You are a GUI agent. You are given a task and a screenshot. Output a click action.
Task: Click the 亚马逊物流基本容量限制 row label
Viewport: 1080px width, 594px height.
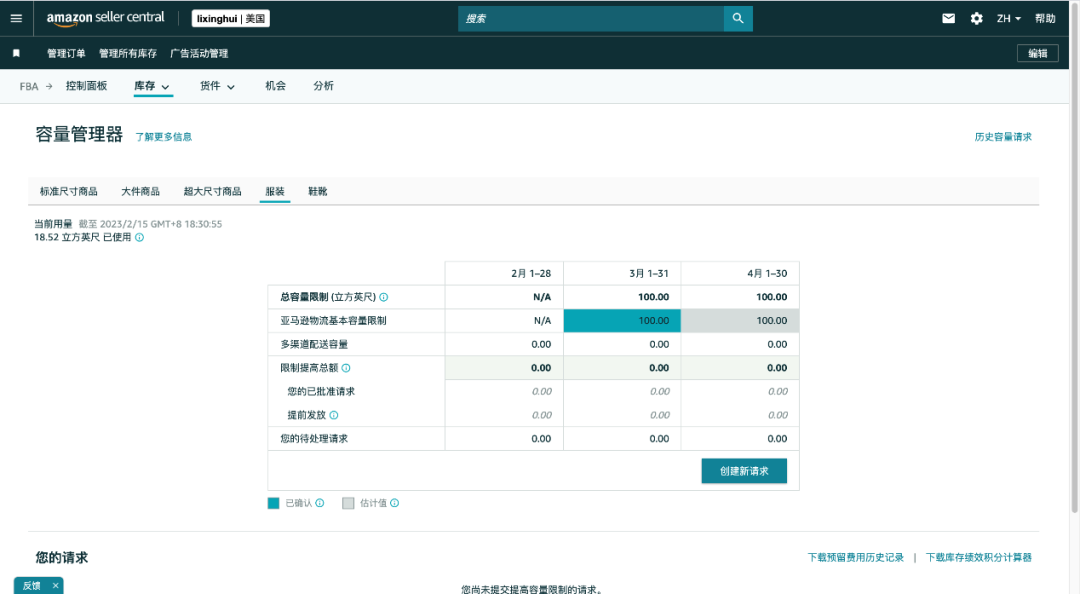[333, 320]
